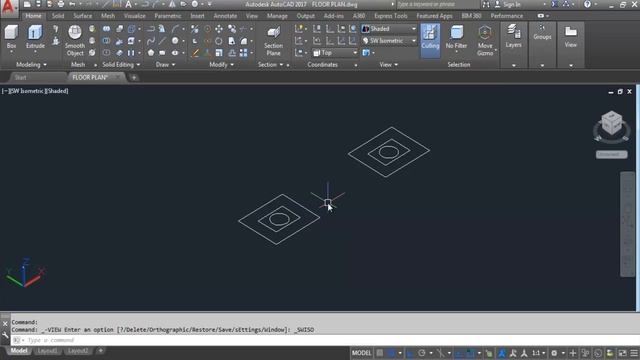Image resolution: width=640 pixels, height=360 pixels.
Task: Open the Section Plane tool
Action: [x=273, y=41]
